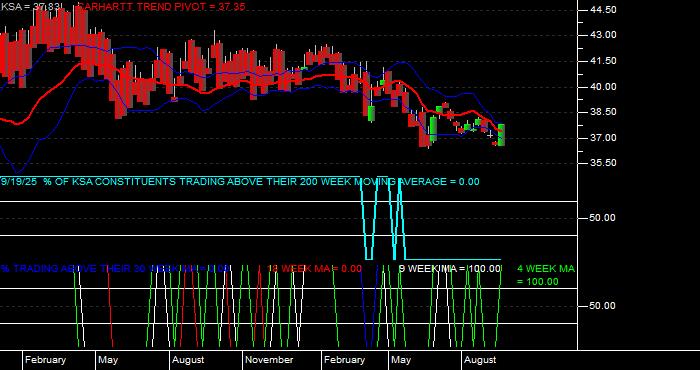Click the Carhartt Trend Pivot = 37.35 label

(x=161, y=7)
